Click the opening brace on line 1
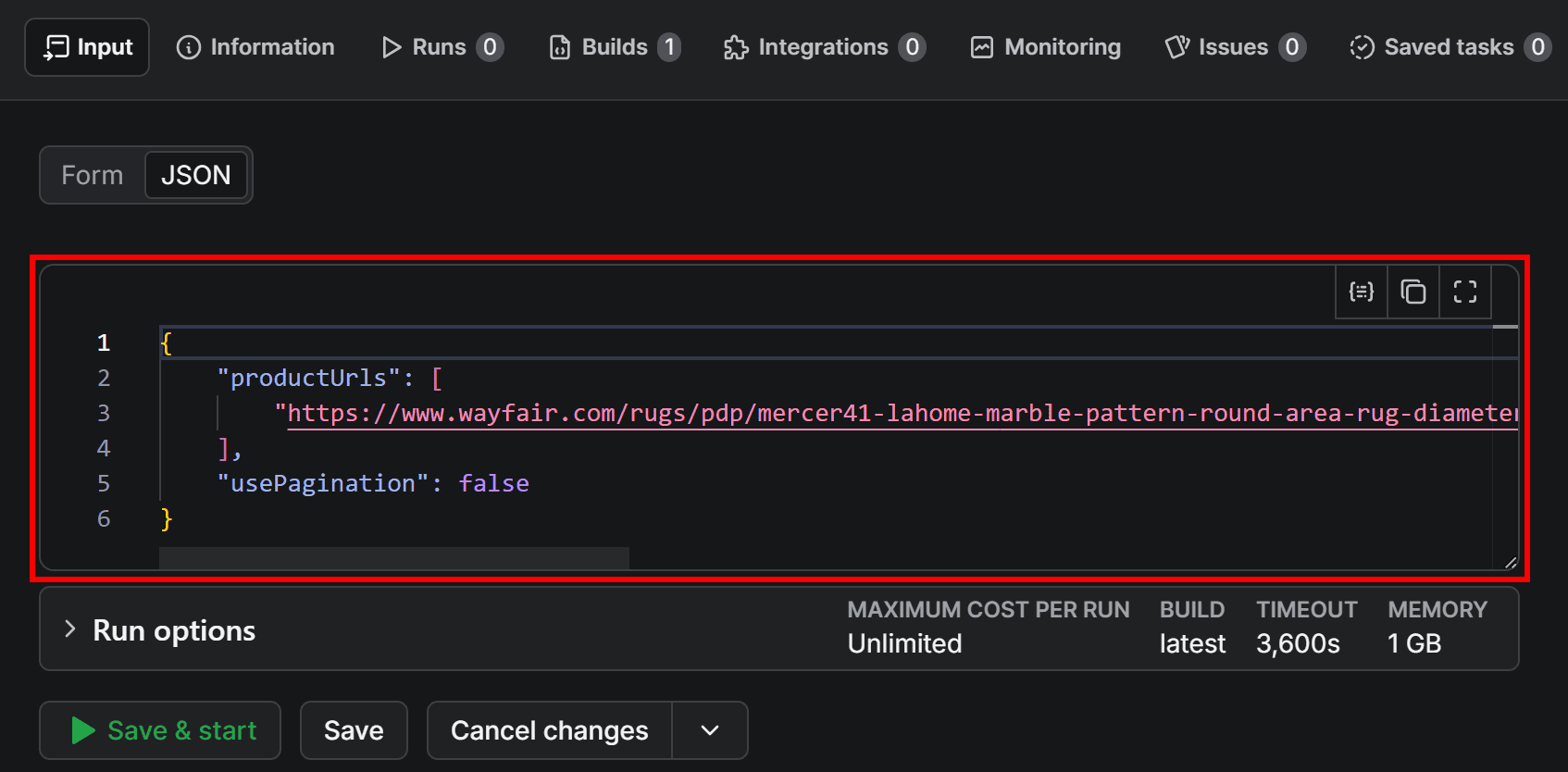The image size is (1568, 772). click(x=167, y=343)
